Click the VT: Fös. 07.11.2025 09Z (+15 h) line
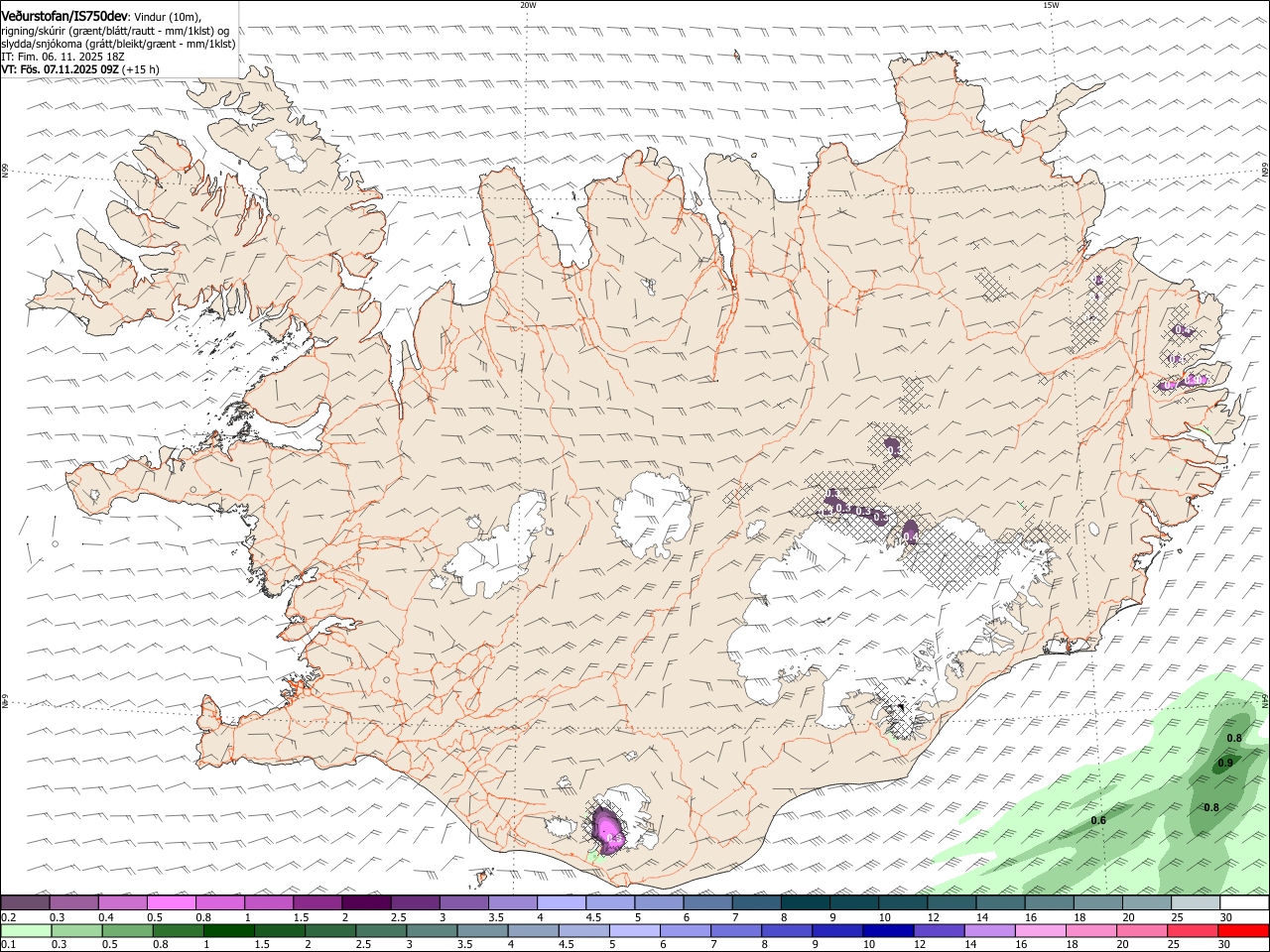Image resolution: width=1270 pixels, height=952 pixels. coord(80,69)
